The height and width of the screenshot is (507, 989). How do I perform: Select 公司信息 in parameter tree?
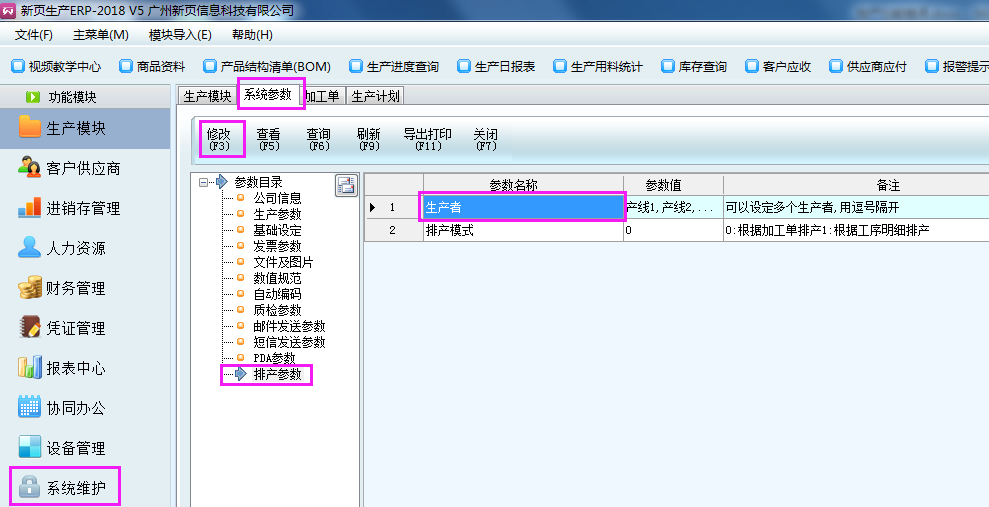tap(277, 198)
